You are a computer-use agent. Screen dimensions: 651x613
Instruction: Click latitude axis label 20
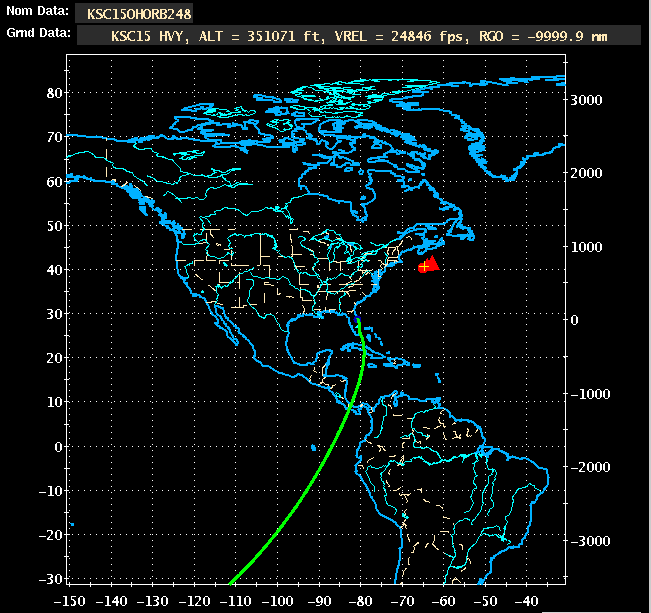(54, 358)
